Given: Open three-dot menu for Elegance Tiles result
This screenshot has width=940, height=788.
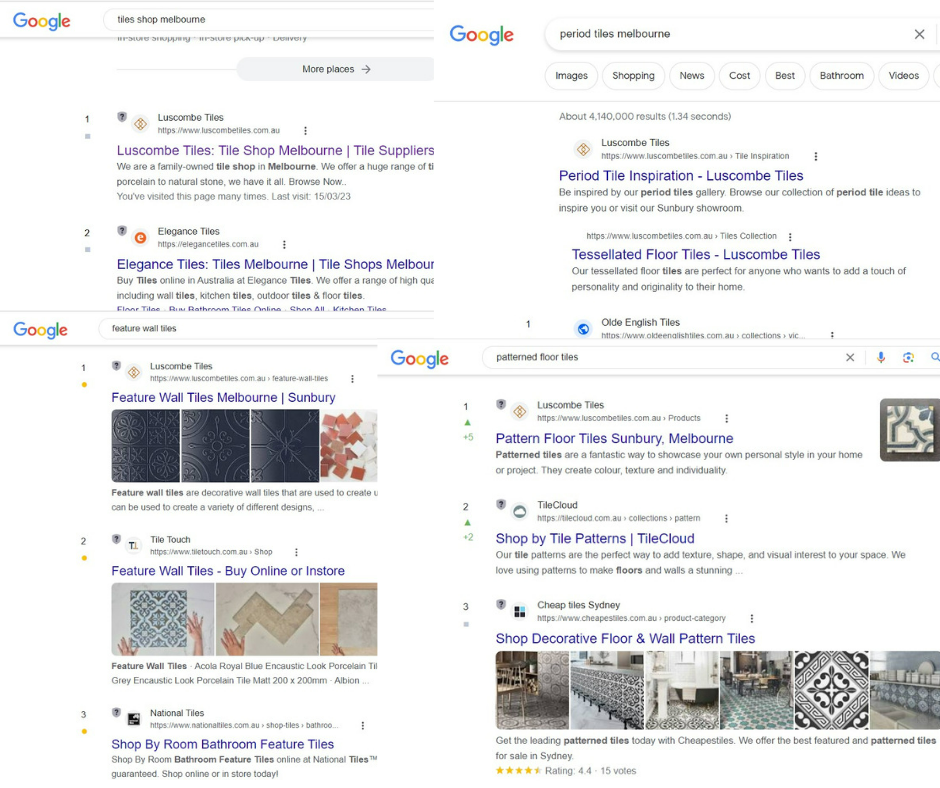Looking at the screenshot, I should coord(284,245).
